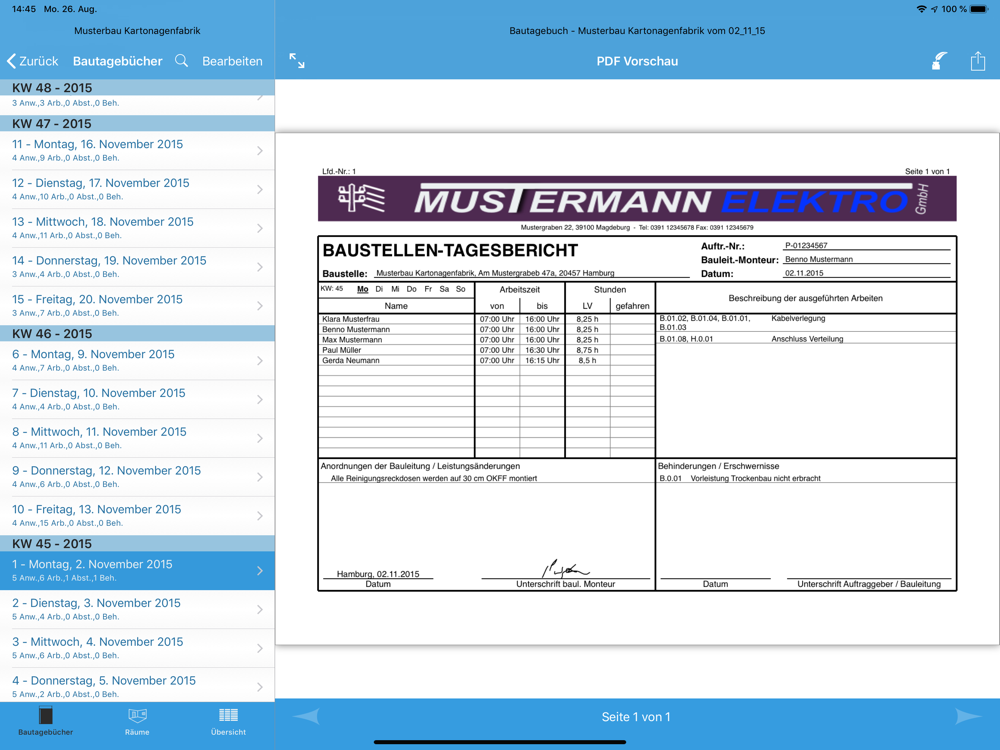Open entry Mittwoch, 11. November 2015
Viewport: 1000px width, 750px height.
click(x=137, y=438)
